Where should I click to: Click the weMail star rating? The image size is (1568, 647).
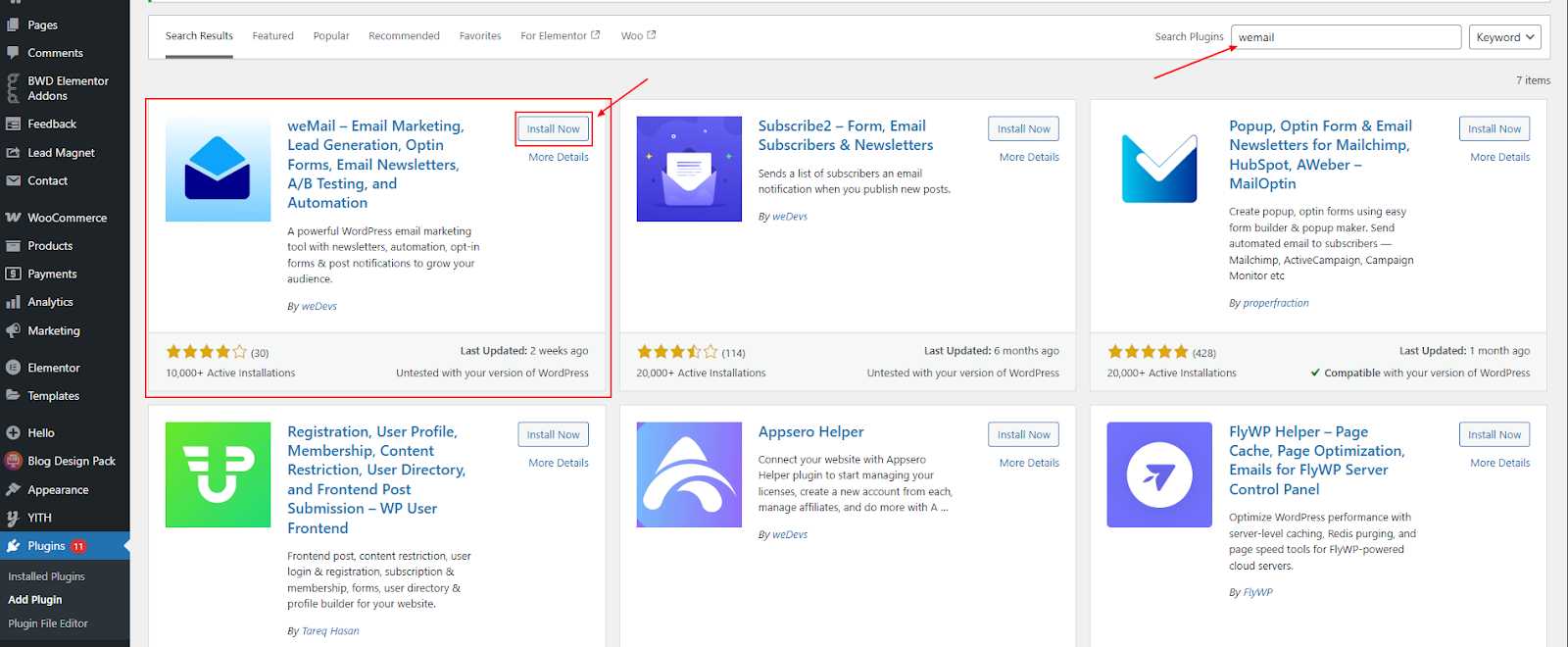[x=207, y=352]
